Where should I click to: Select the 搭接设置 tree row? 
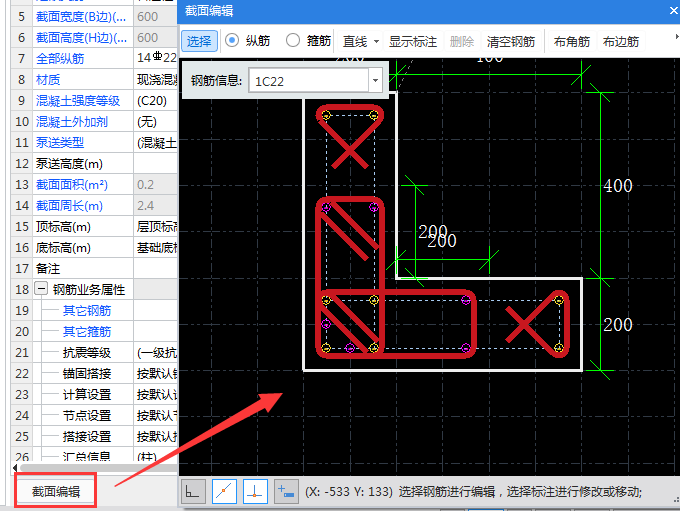(87, 436)
